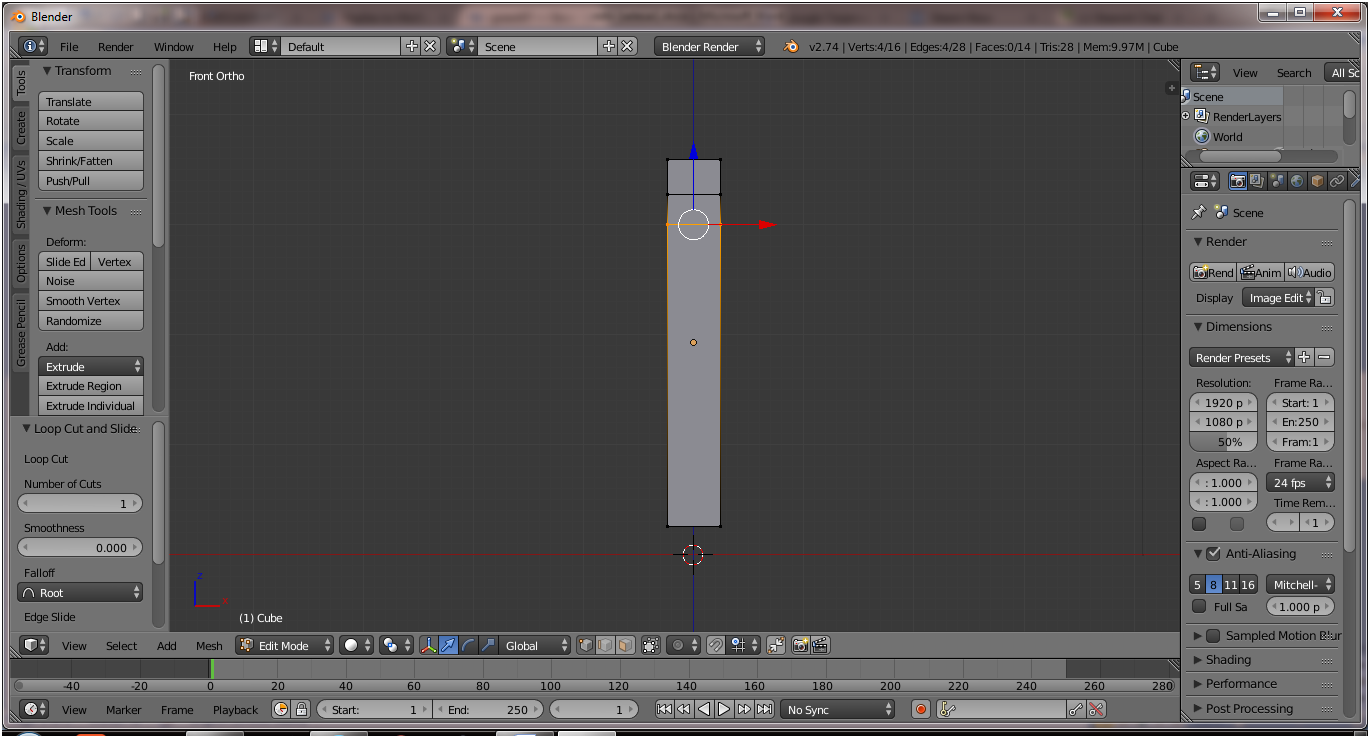Click the OpenGL render active viewport camera icon
1370x736 pixels.
(800, 646)
